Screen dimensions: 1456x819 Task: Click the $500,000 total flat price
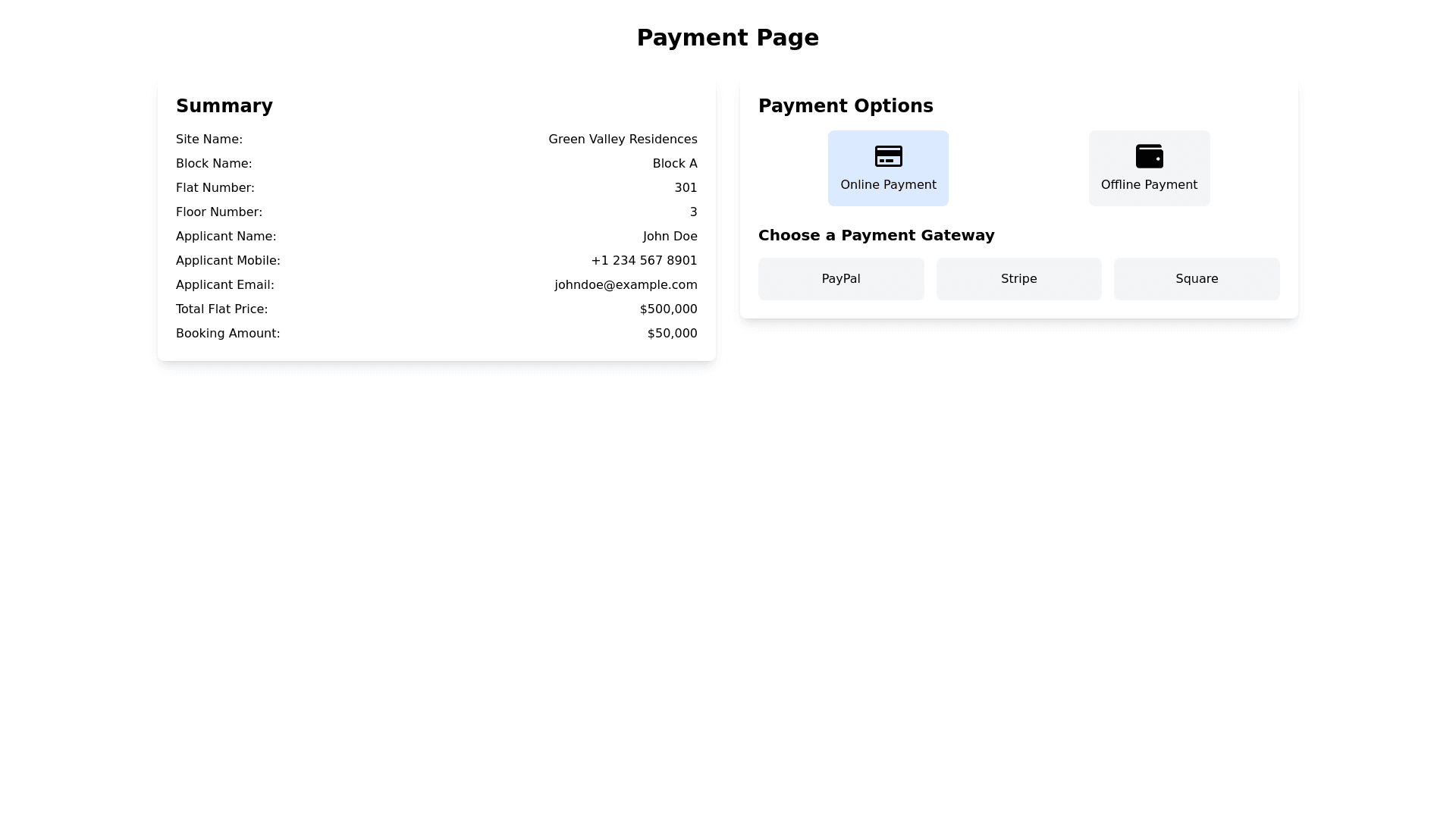click(667, 309)
